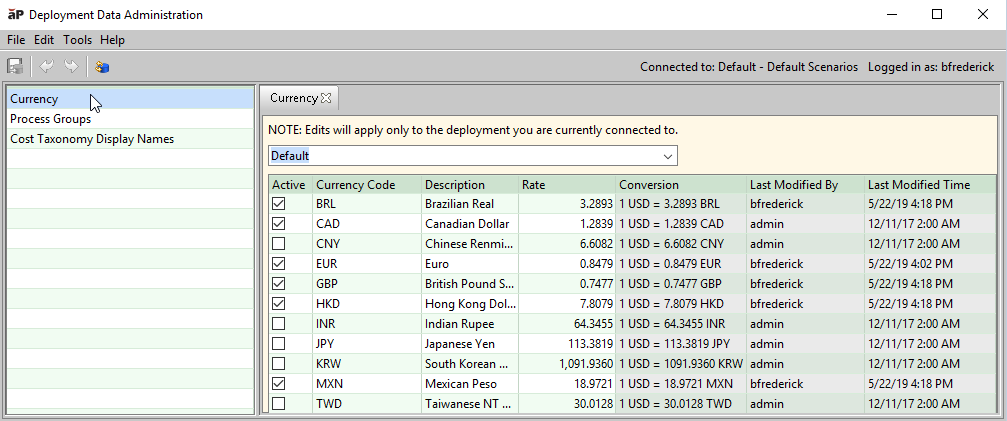Enable the CNY Active checkbox
This screenshot has height=421, width=1007.
(x=279, y=243)
